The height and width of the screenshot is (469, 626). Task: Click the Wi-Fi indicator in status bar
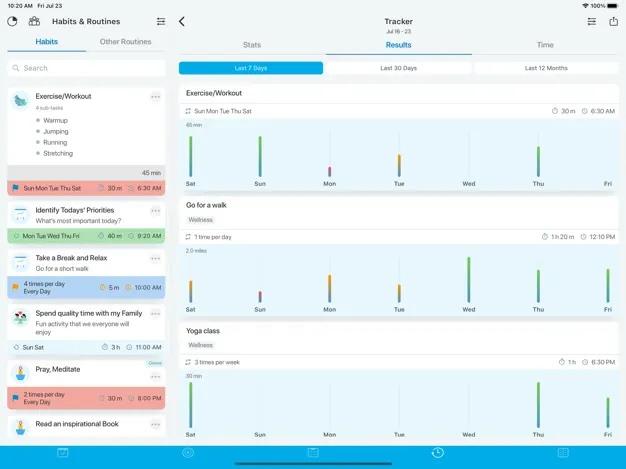(585, 6)
